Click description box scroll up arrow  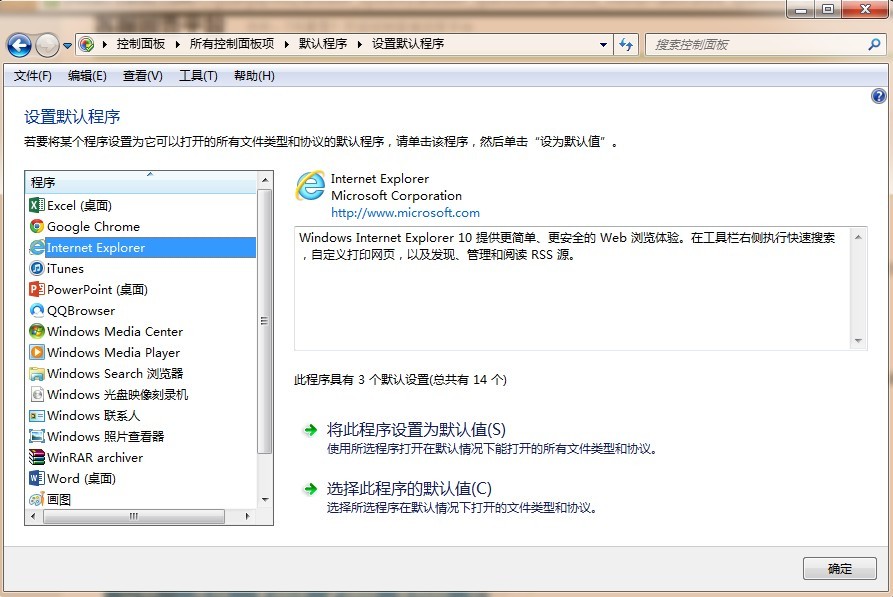[x=858, y=237]
